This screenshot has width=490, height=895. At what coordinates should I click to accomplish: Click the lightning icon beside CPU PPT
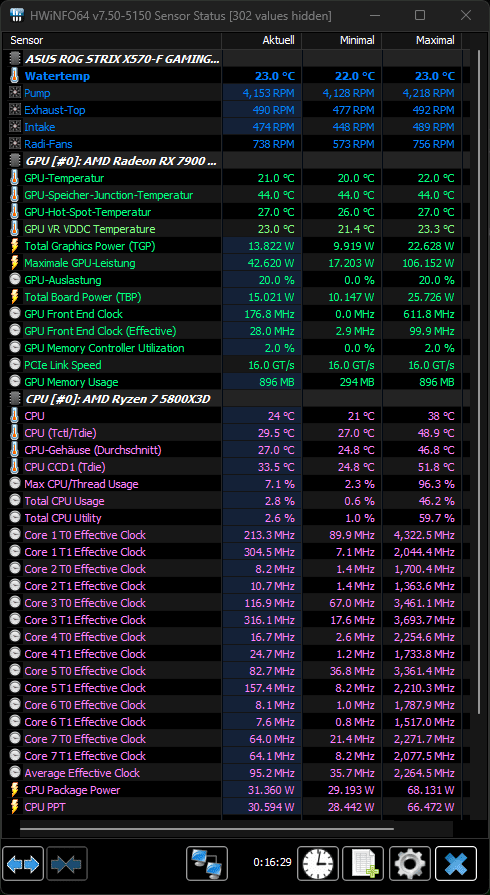[x=15, y=807]
